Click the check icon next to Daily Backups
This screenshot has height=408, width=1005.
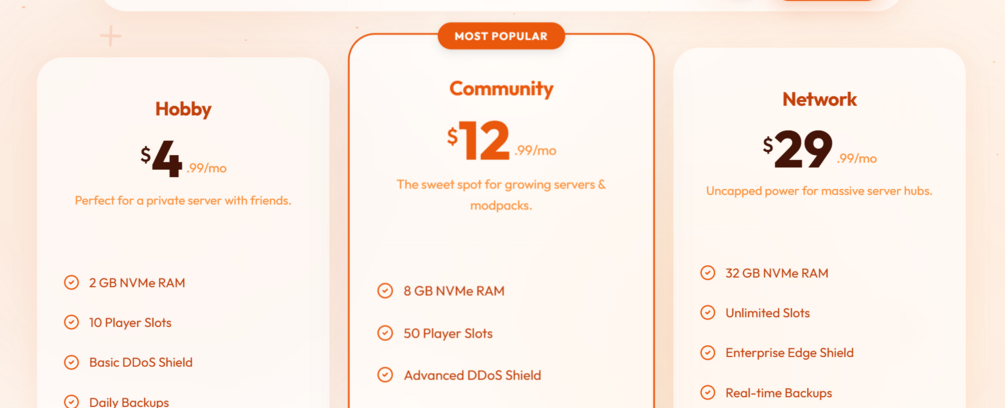point(71,402)
